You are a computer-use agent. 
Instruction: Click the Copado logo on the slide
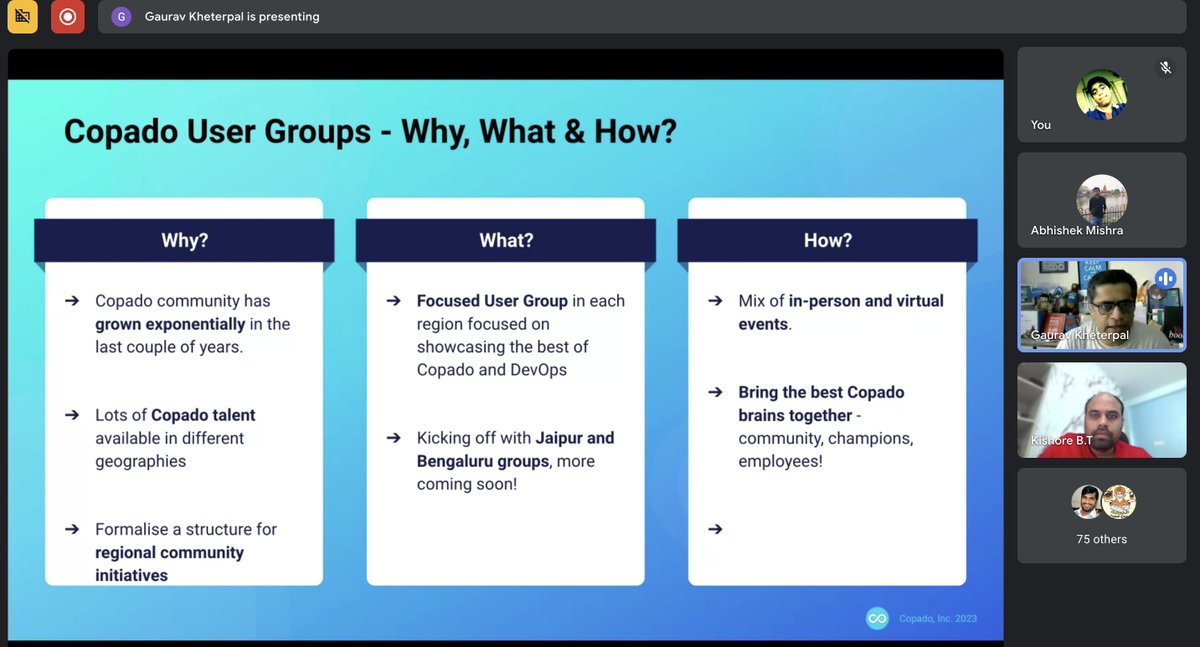click(877, 619)
